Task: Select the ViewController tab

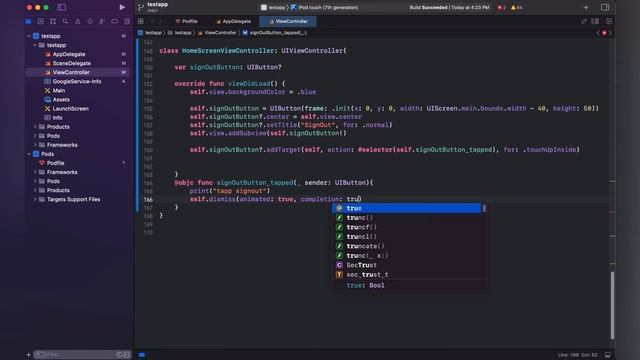Action: (x=288, y=21)
